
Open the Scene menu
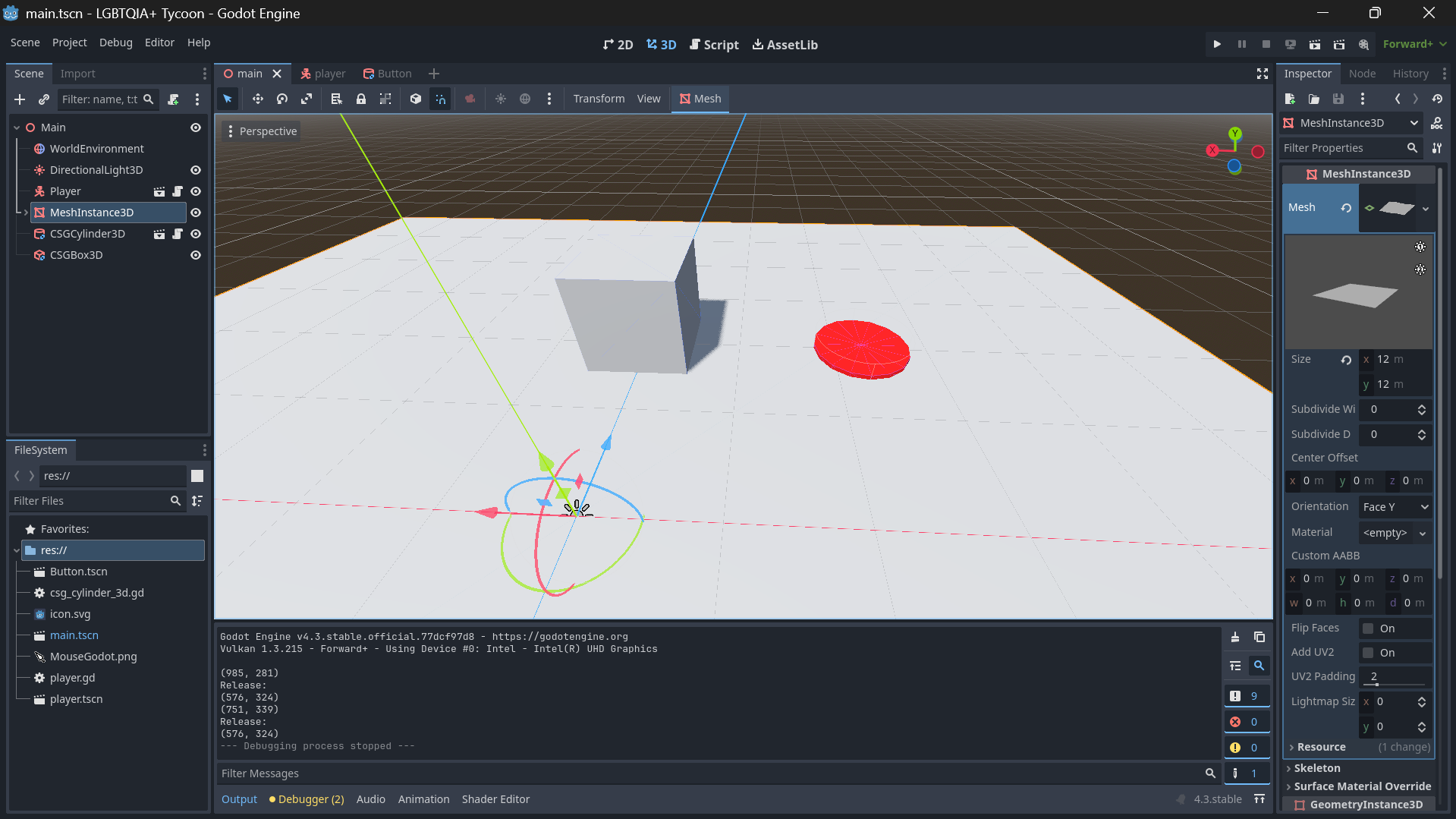25,43
